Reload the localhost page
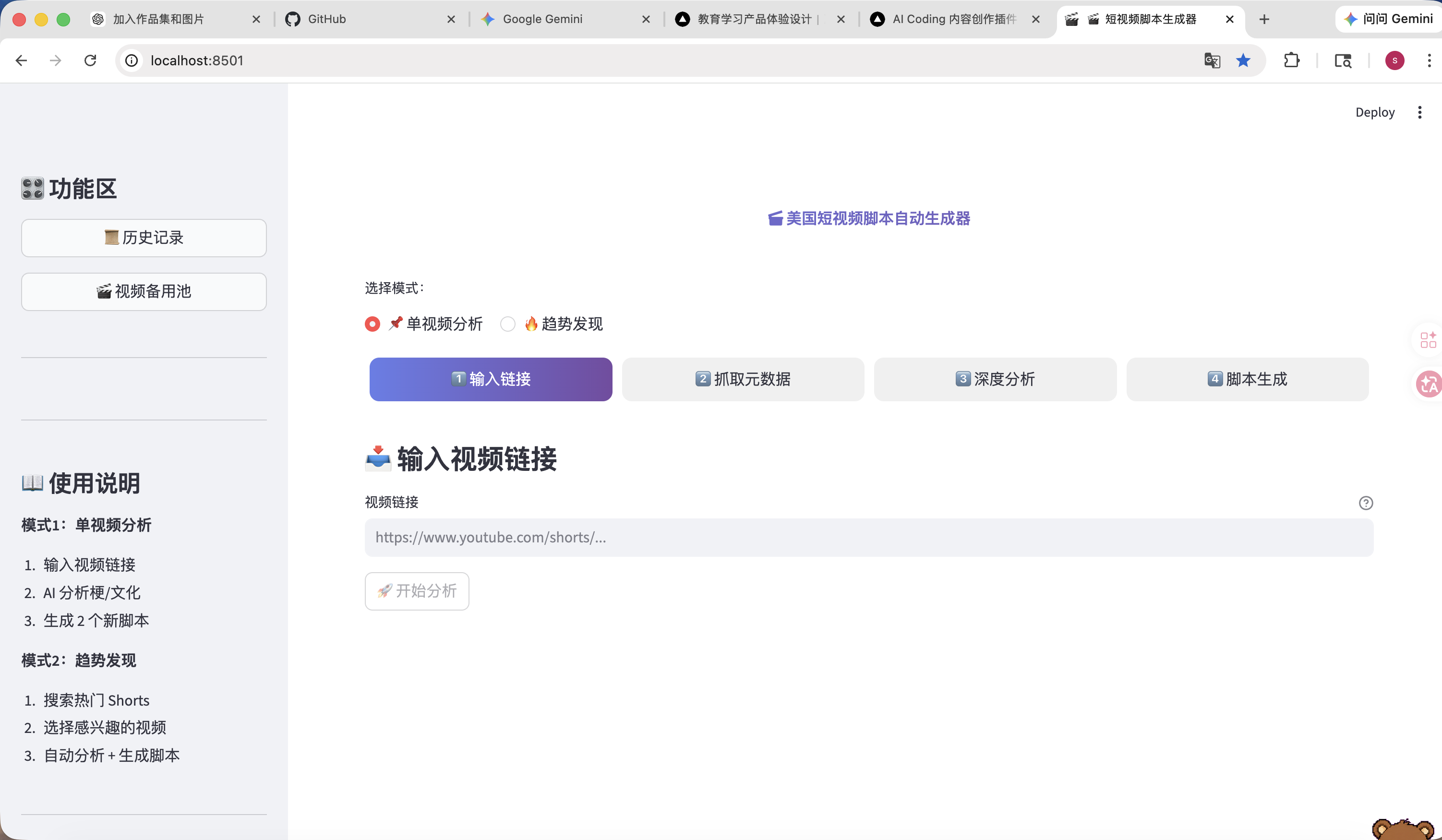The image size is (1442, 840). 90,60
